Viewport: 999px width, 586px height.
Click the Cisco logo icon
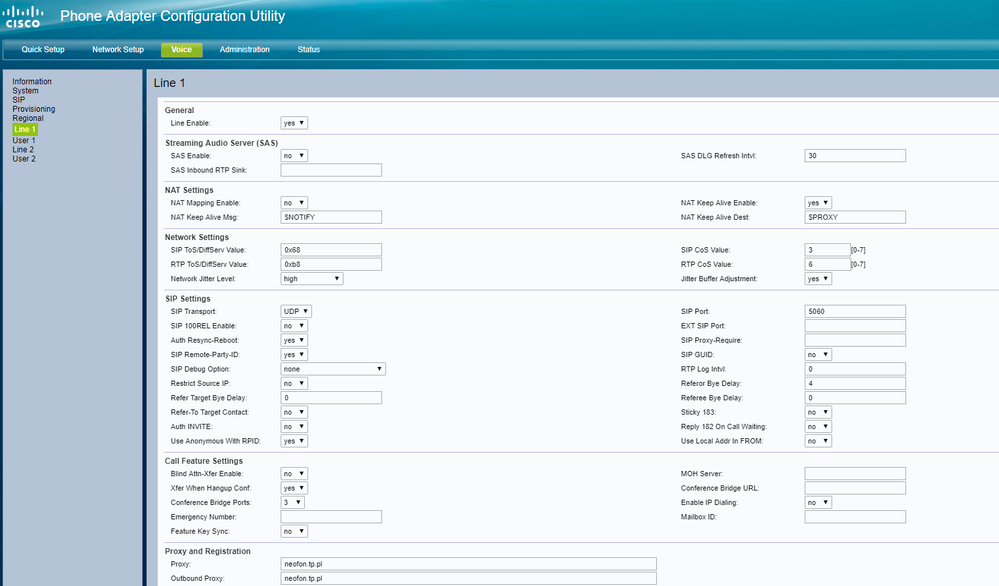click(24, 17)
